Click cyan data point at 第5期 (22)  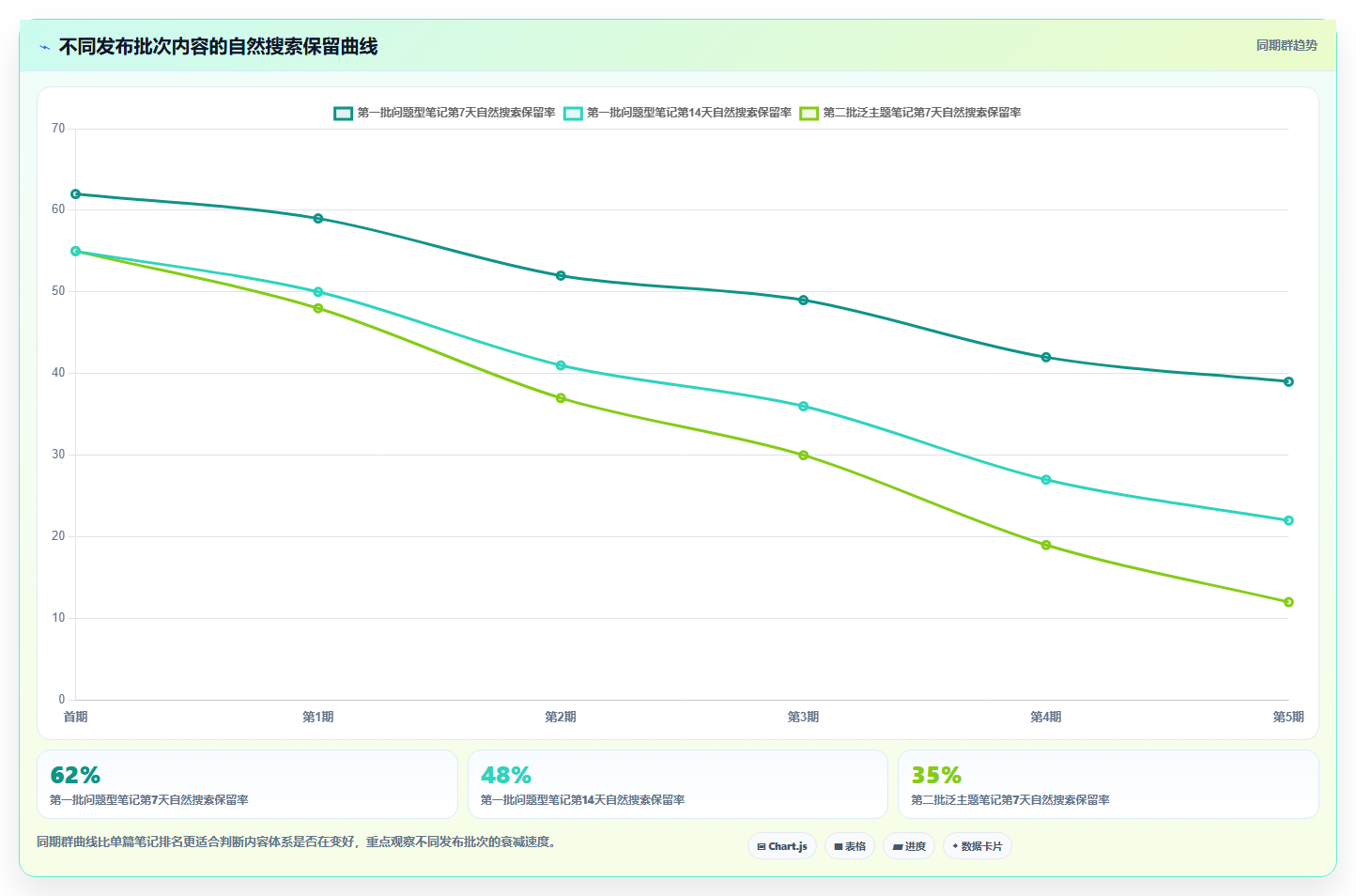tap(1288, 520)
